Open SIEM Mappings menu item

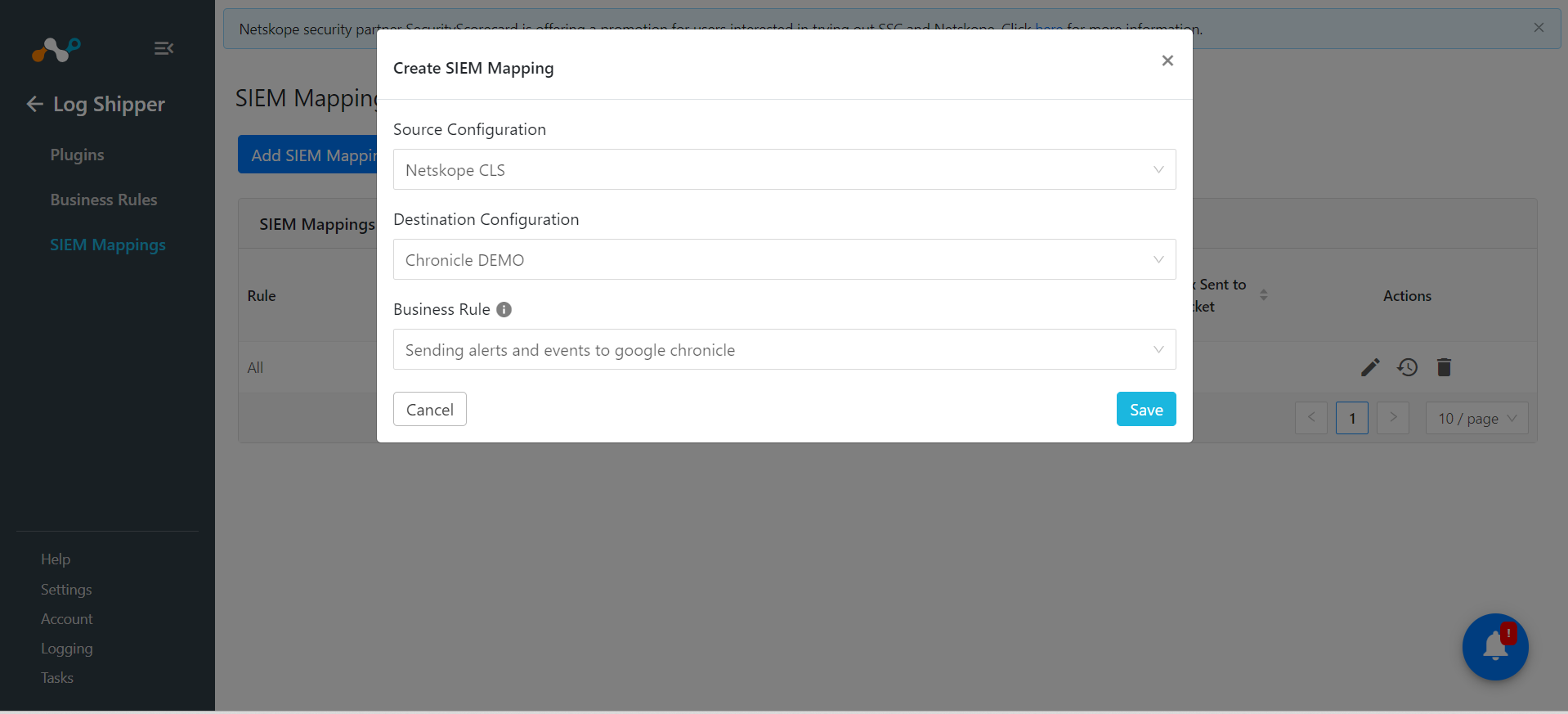coord(108,245)
